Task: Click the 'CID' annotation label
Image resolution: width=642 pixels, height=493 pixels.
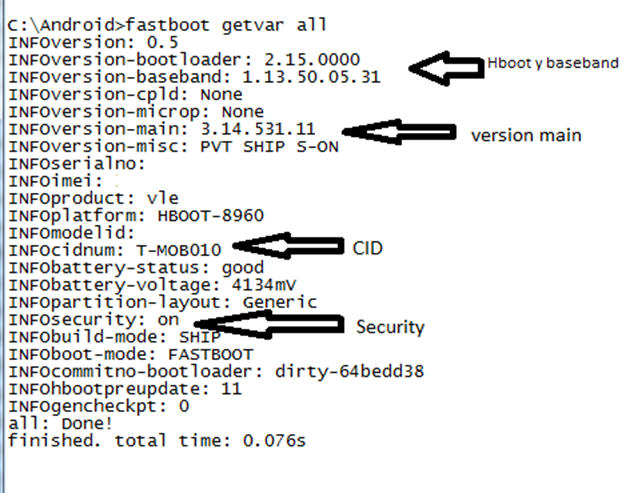Action: pyautogui.click(x=367, y=248)
